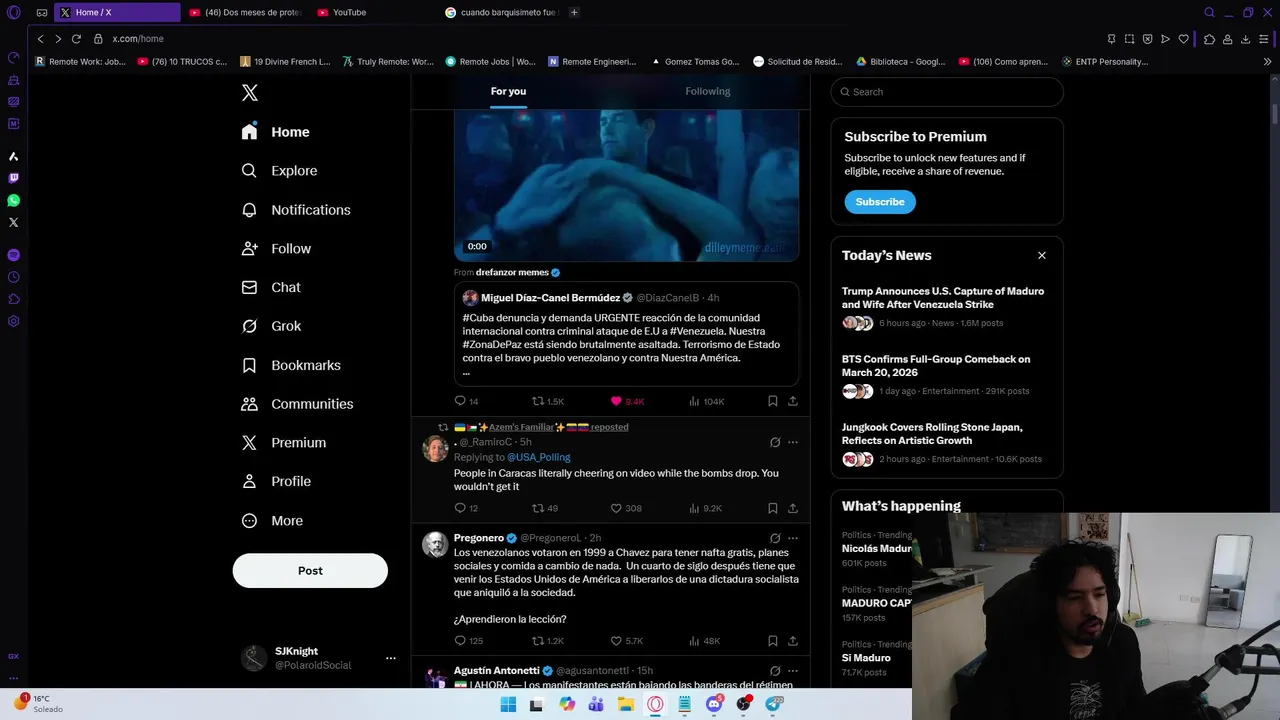Viewport: 1280px width, 720px height.
Task: Open browser easy setup menu icon
Action: tap(1264, 39)
